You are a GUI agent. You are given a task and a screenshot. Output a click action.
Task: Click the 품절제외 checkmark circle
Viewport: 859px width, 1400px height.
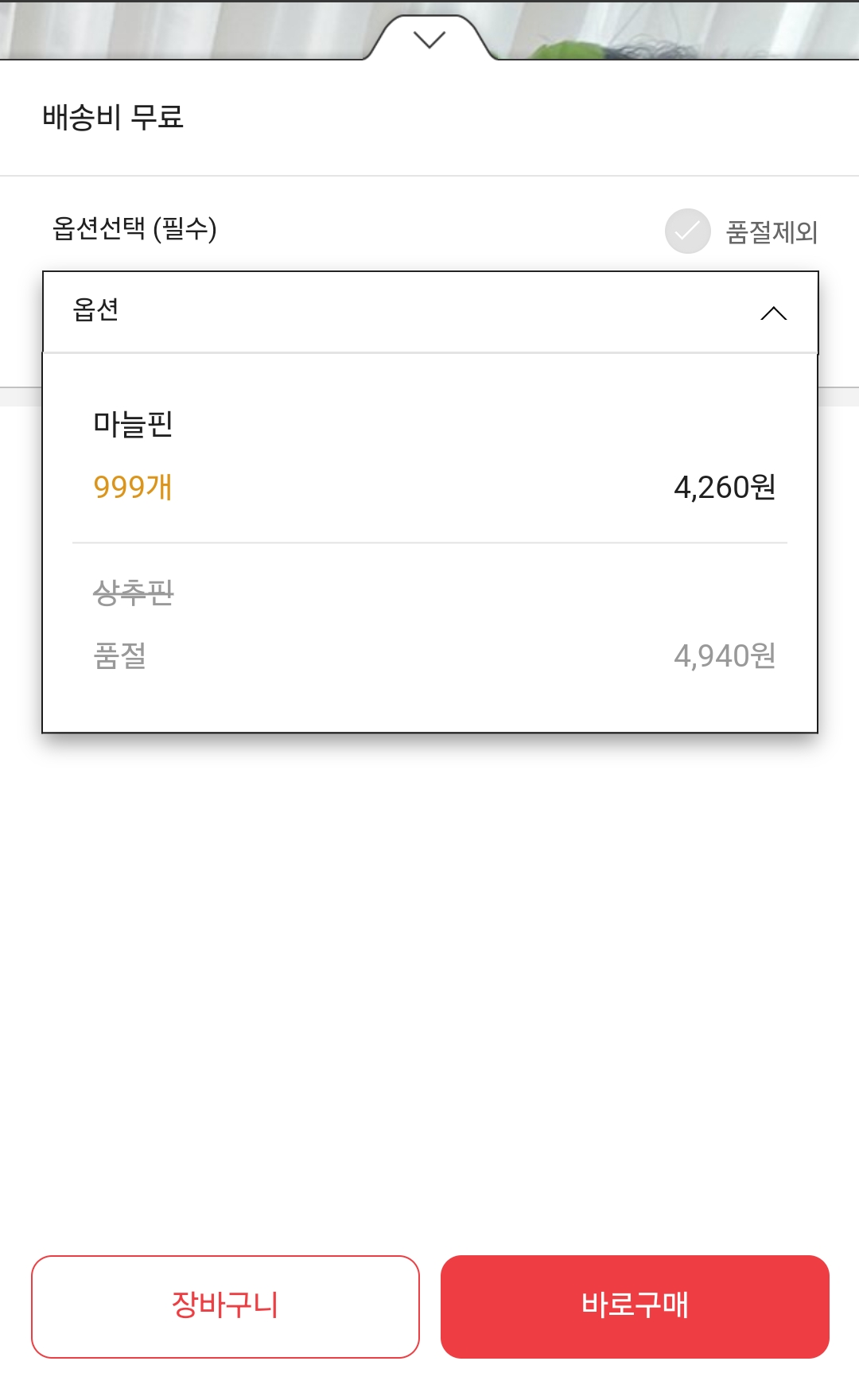[x=687, y=231]
